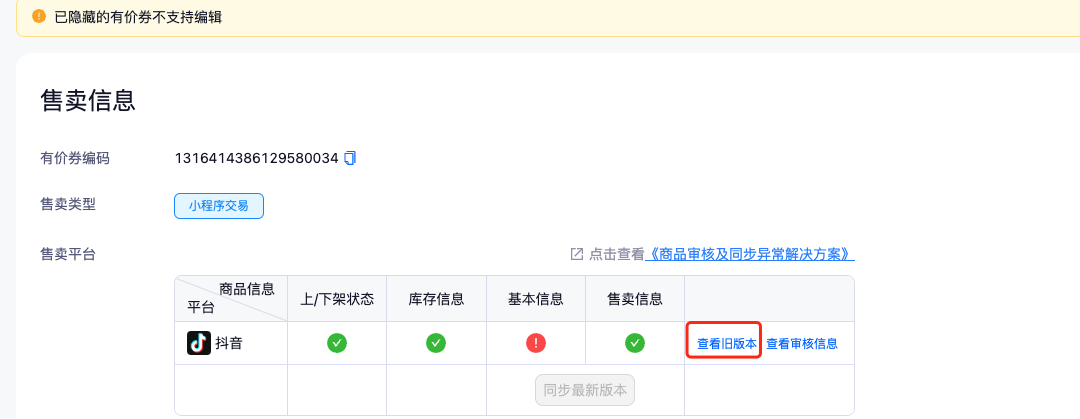Click the 上/下架状态 column header

click(x=337, y=299)
